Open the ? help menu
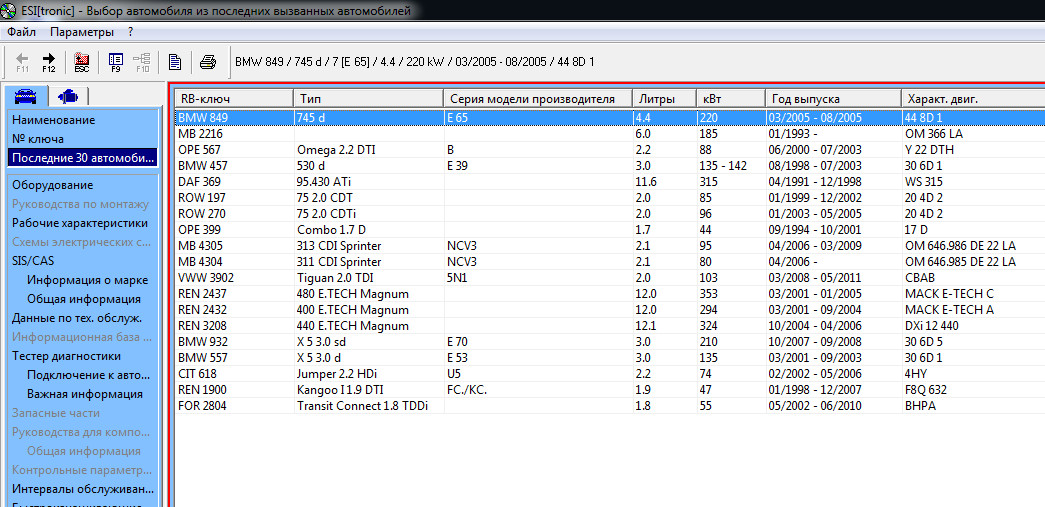 click(131, 32)
